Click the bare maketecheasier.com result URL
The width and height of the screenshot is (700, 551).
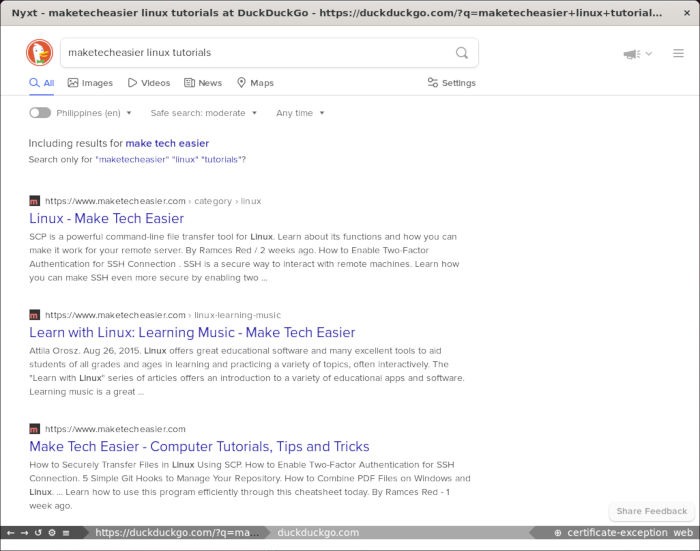115,429
